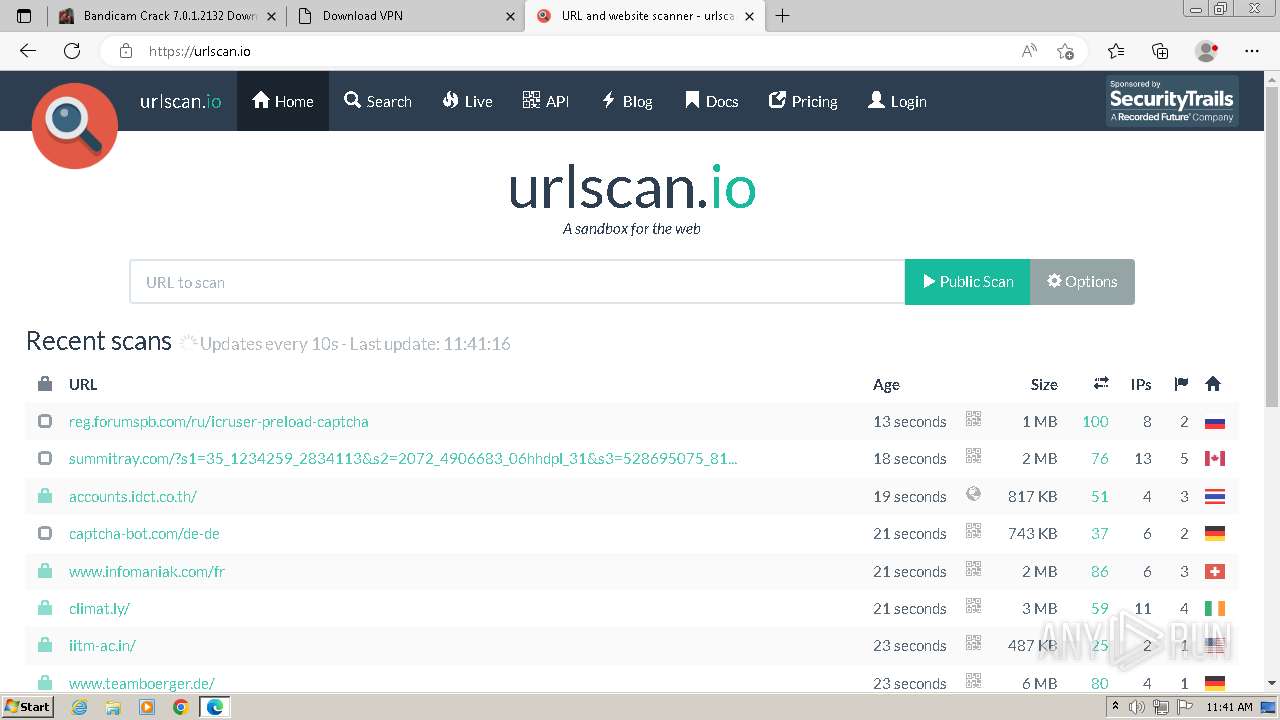The width and height of the screenshot is (1280, 720).
Task: Click the lock column header icon
Action: (45, 384)
